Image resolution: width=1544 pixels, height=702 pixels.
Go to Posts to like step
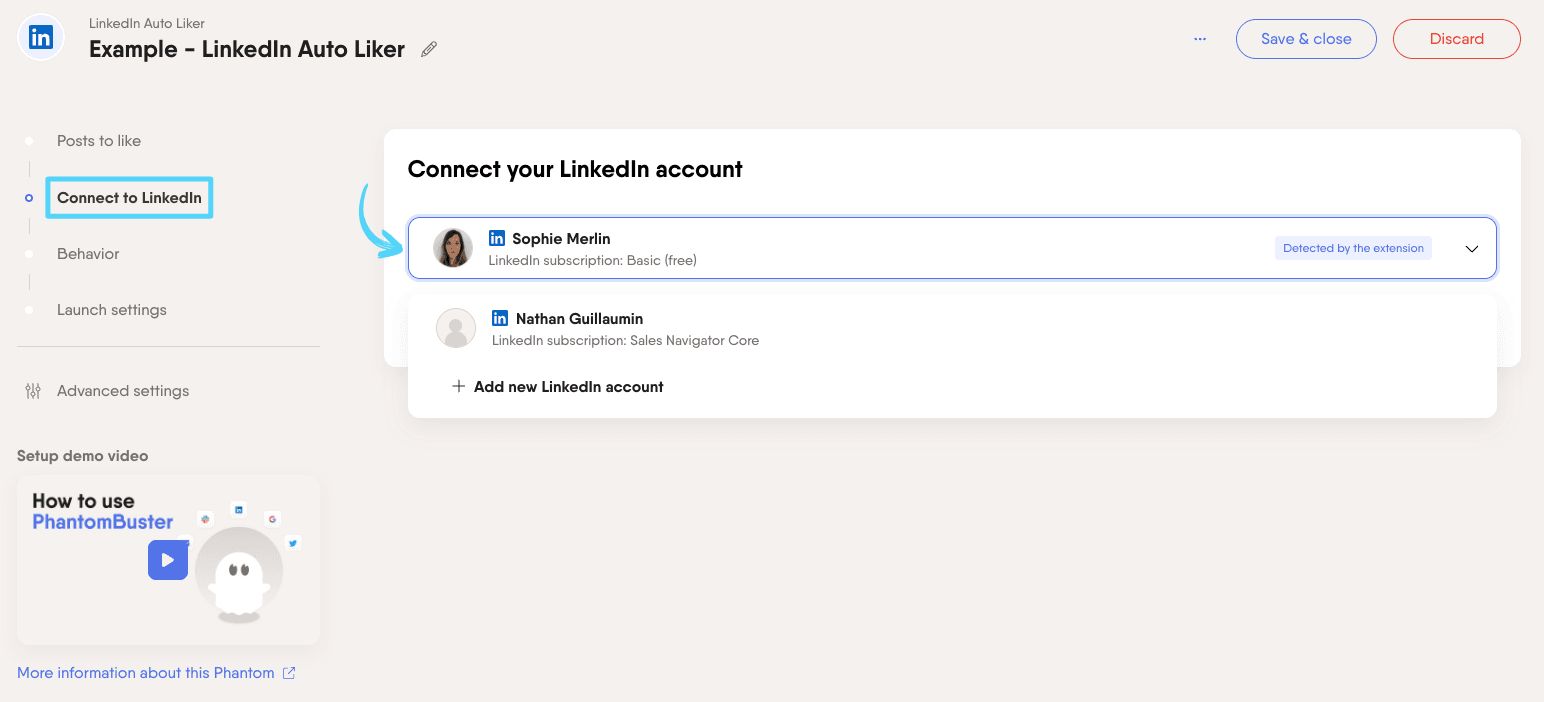tap(99, 141)
